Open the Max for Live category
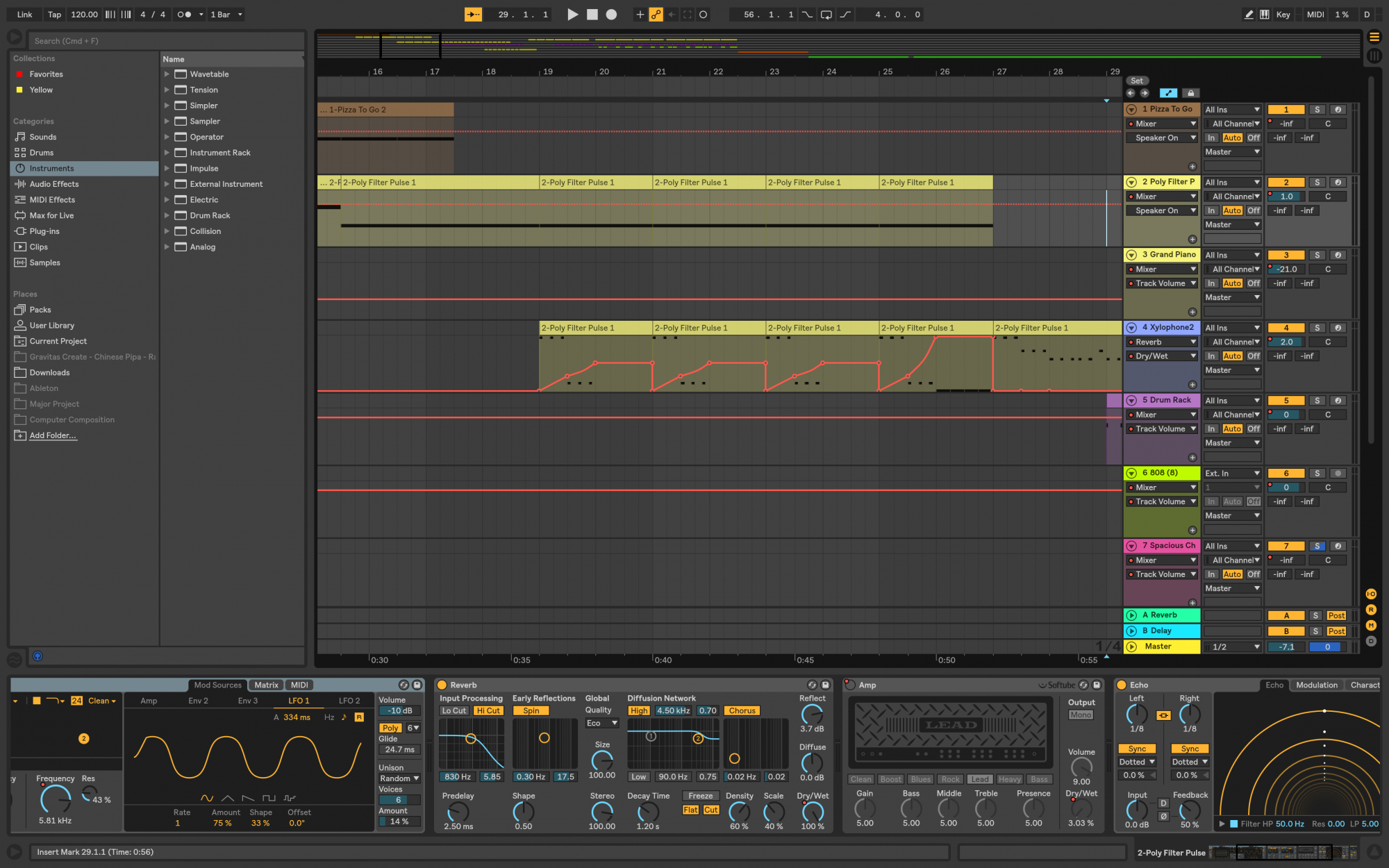 [51, 215]
